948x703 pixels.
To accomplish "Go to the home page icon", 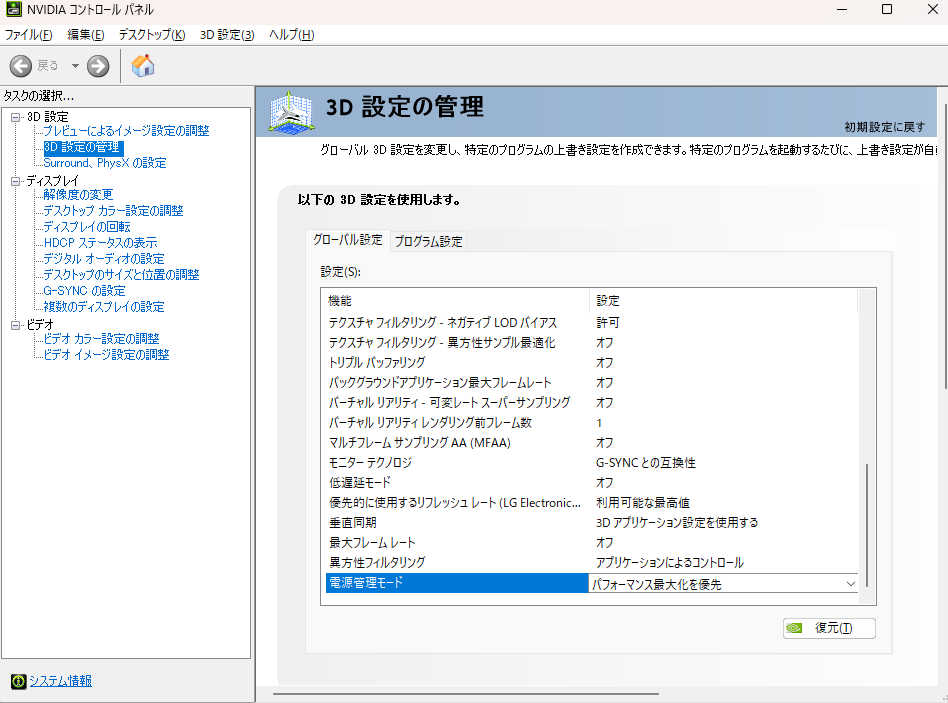I will (x=143, y=65).
